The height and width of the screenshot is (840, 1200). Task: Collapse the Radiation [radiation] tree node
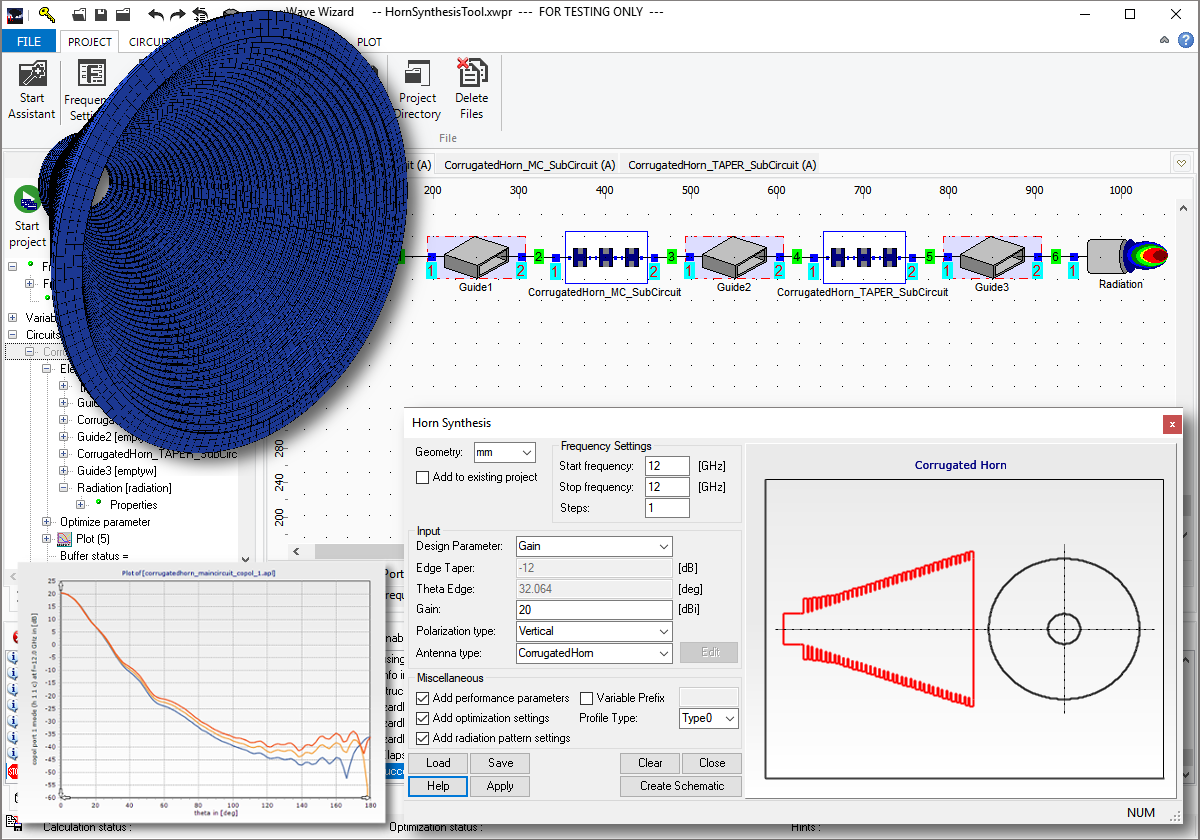[64, 488]
